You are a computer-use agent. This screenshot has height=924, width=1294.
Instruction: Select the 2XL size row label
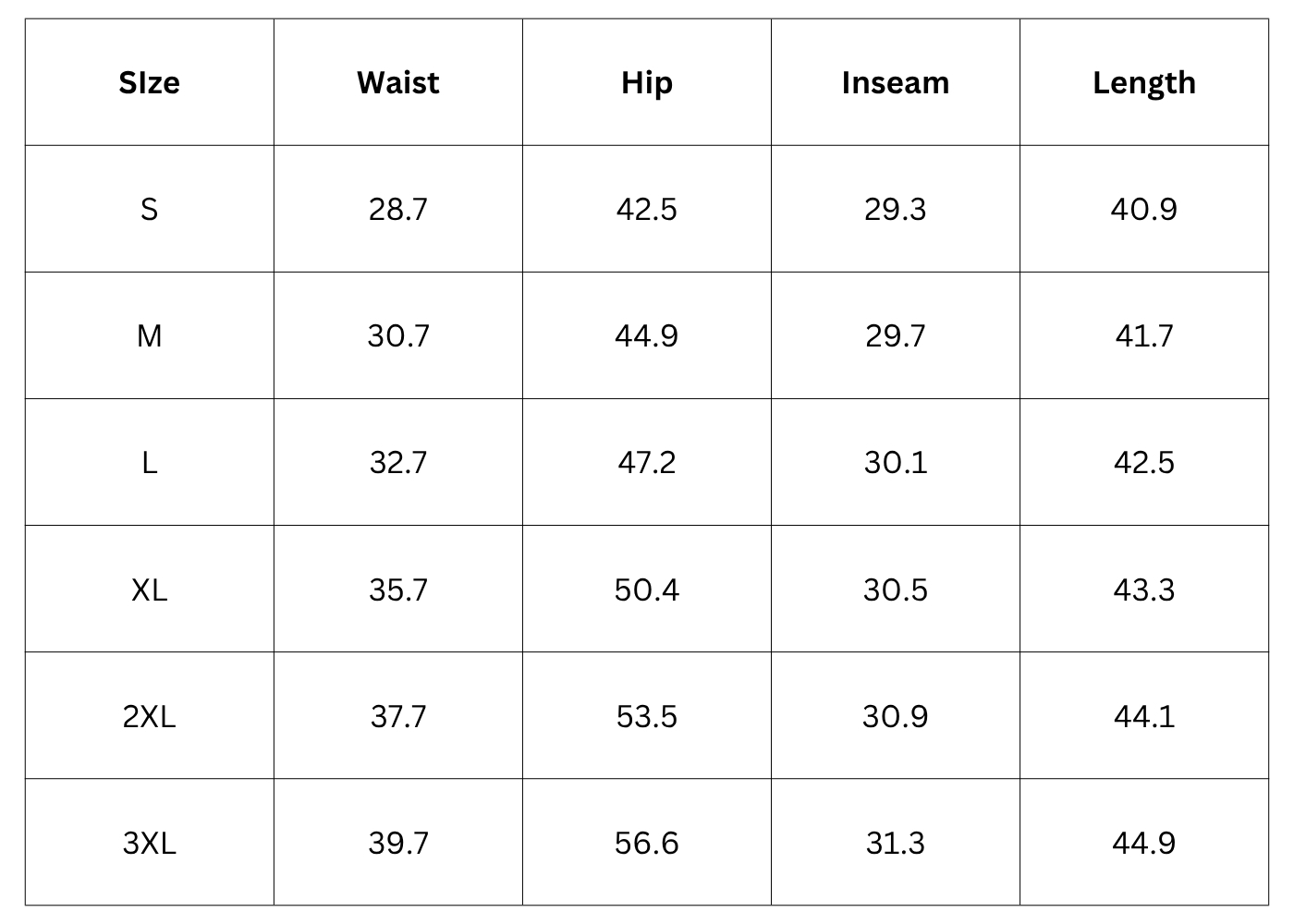149,716
